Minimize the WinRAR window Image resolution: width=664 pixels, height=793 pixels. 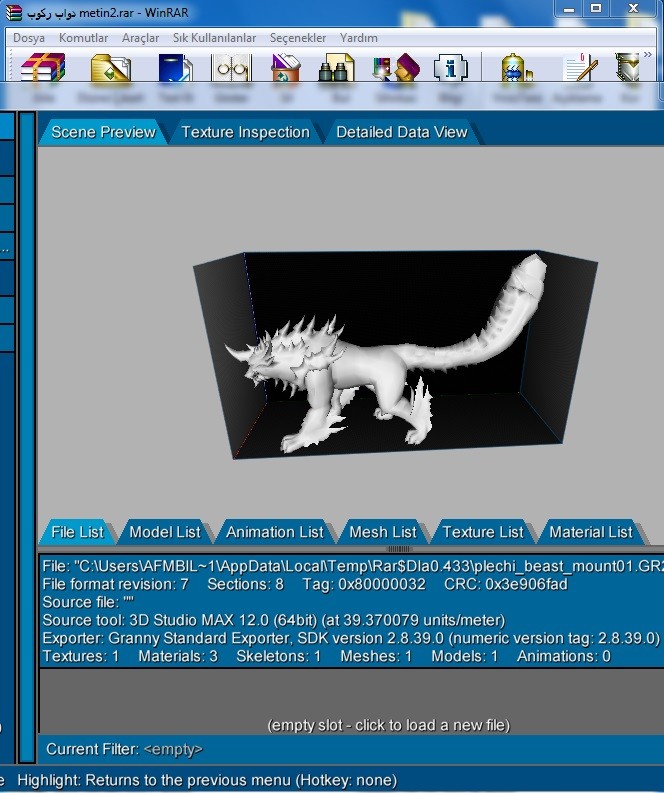coord(569,9)
